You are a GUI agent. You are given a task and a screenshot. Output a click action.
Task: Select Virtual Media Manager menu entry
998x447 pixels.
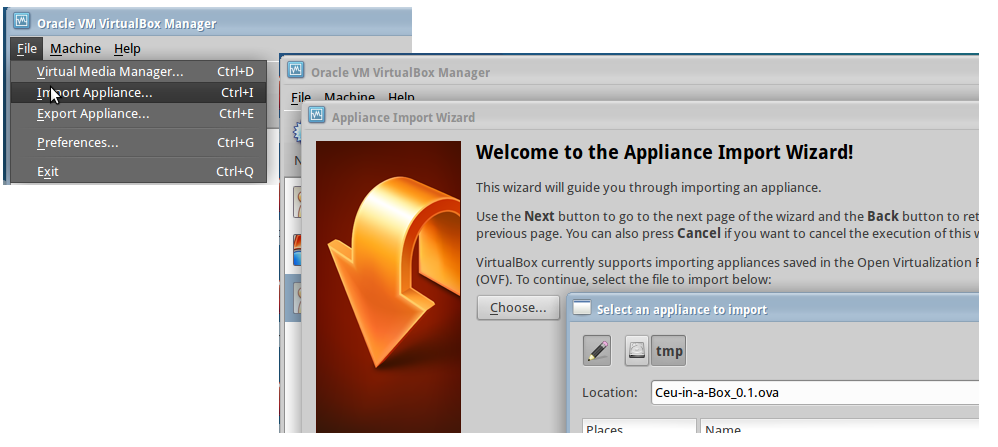coord(139,72)
